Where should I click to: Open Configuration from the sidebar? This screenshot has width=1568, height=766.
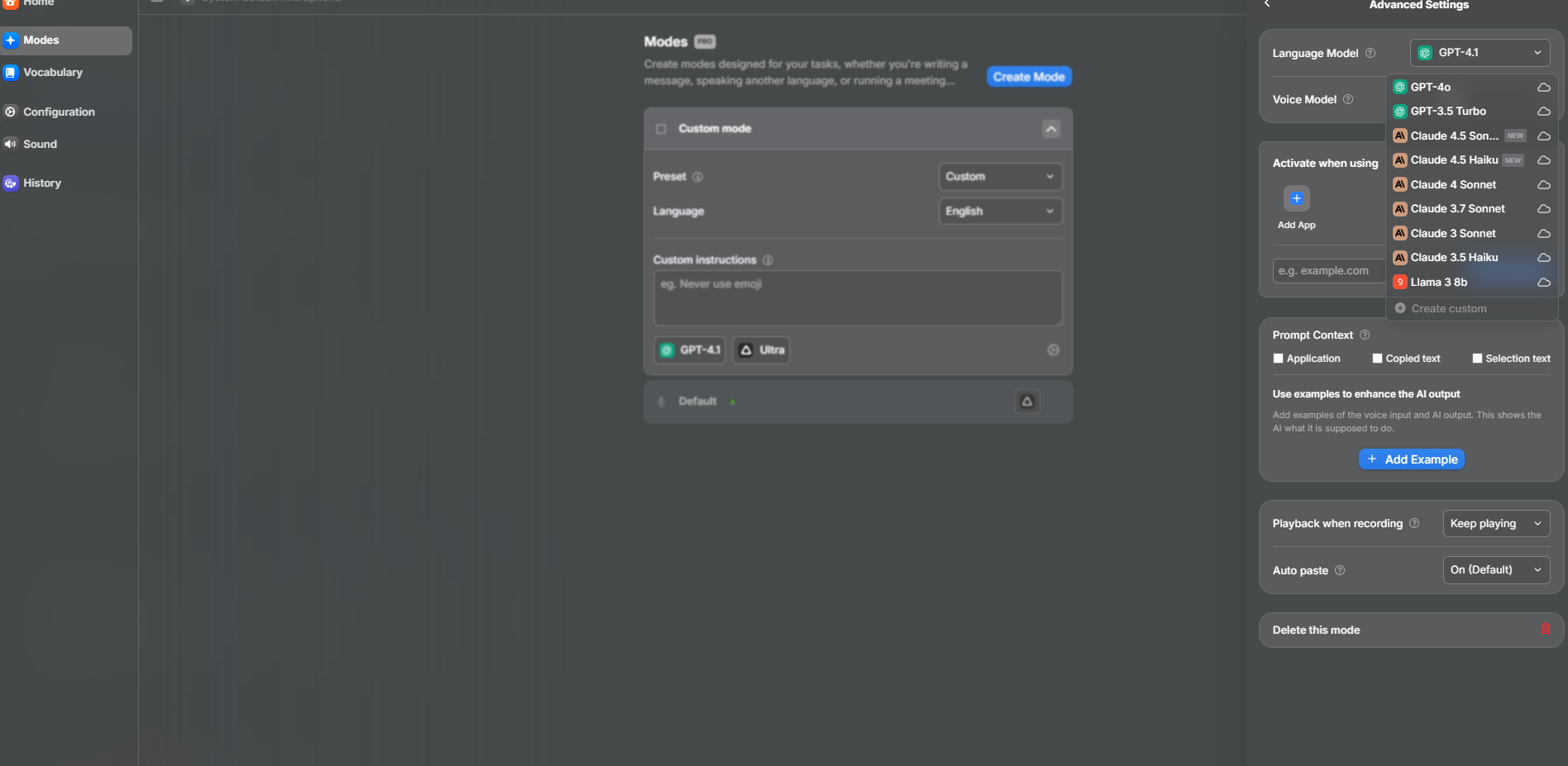click(x=66, y=112)
